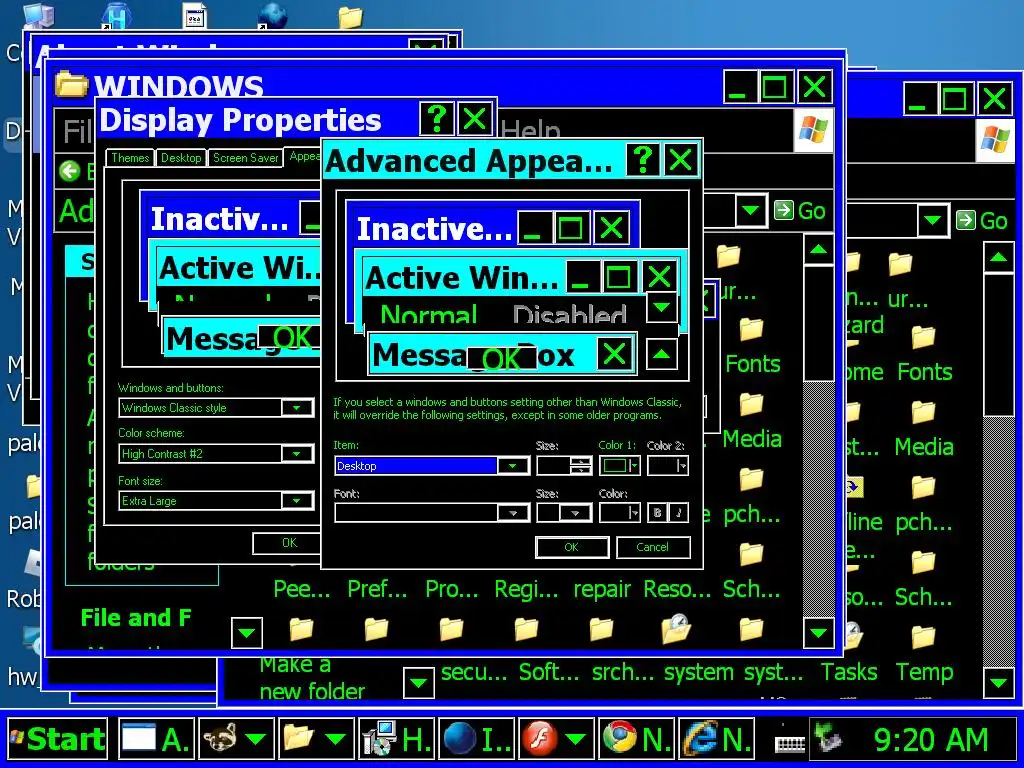The height and width of the screenshot is (768, 1024).
Task: Click Go in the front WINDOWS window
Action: (800, 211)
